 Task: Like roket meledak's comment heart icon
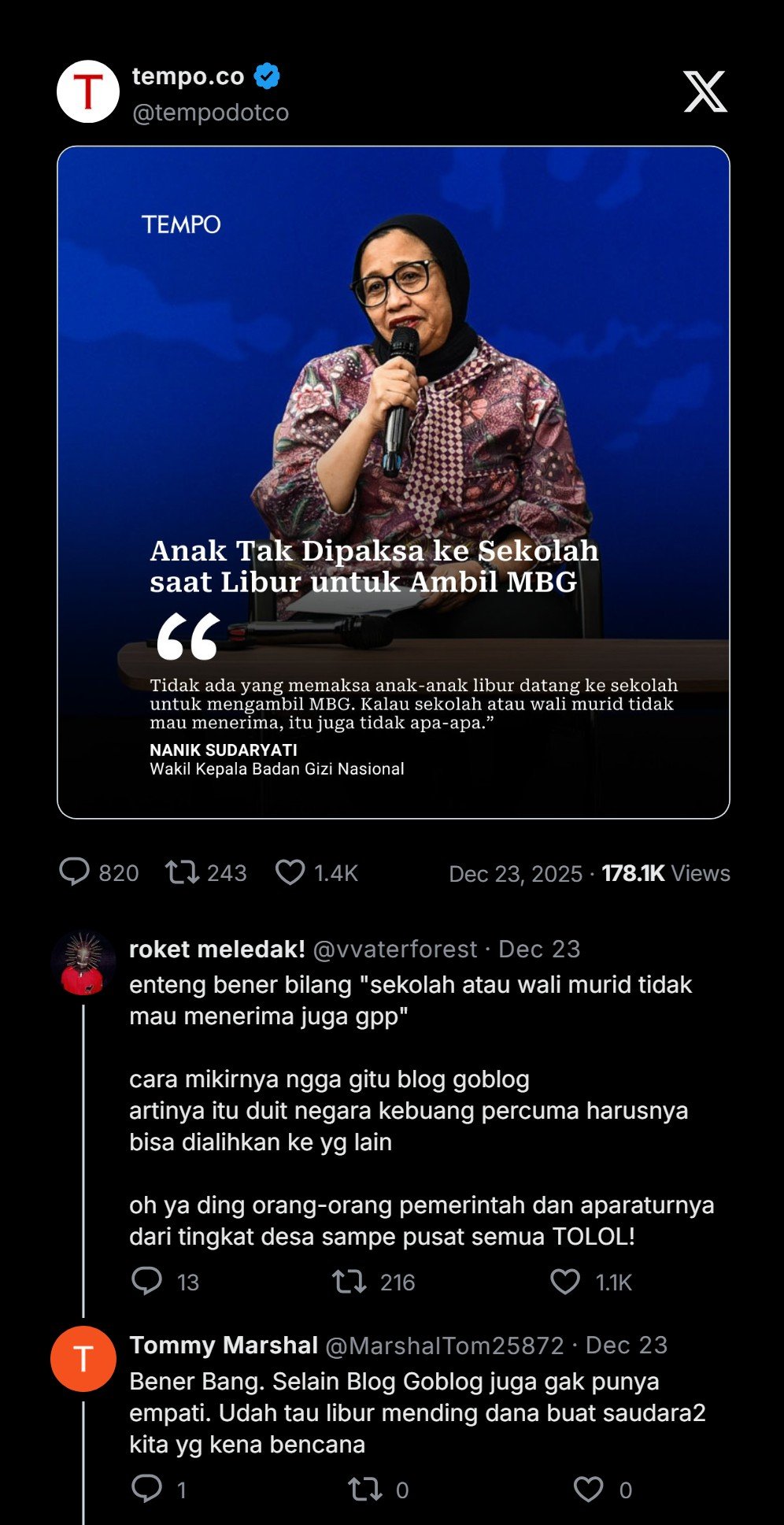click(565, 1282)
